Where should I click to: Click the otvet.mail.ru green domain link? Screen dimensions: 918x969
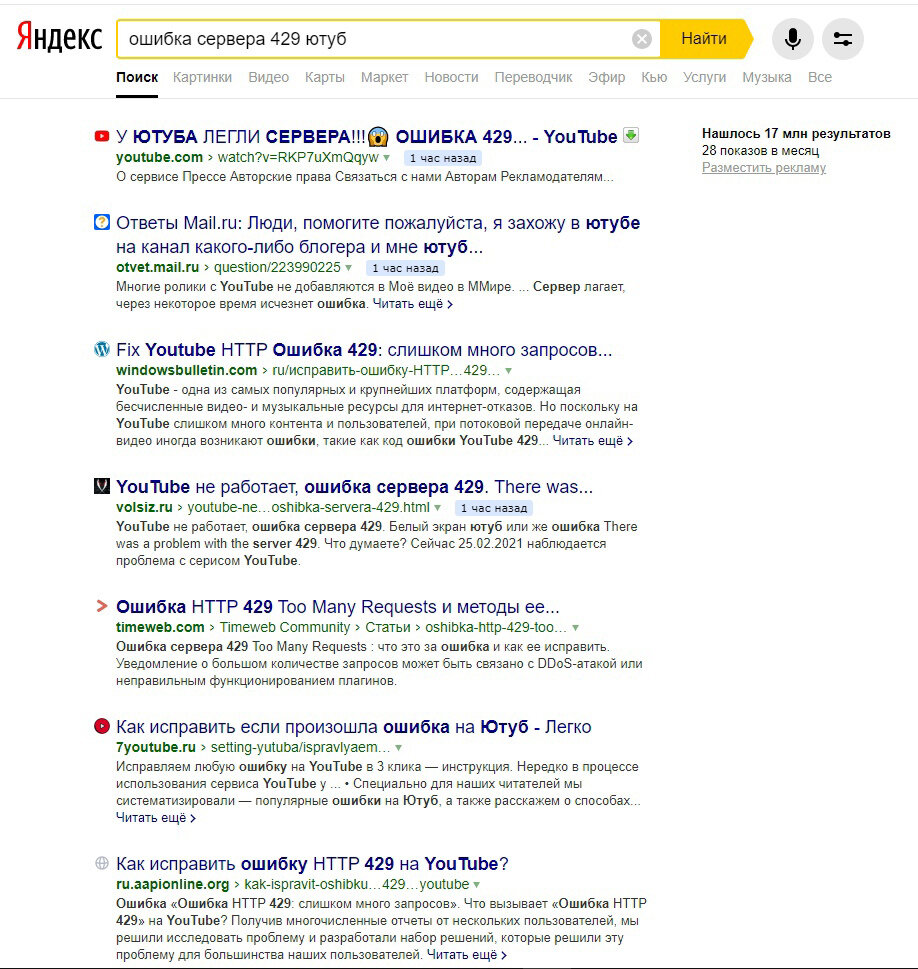(x=158, y=267)
